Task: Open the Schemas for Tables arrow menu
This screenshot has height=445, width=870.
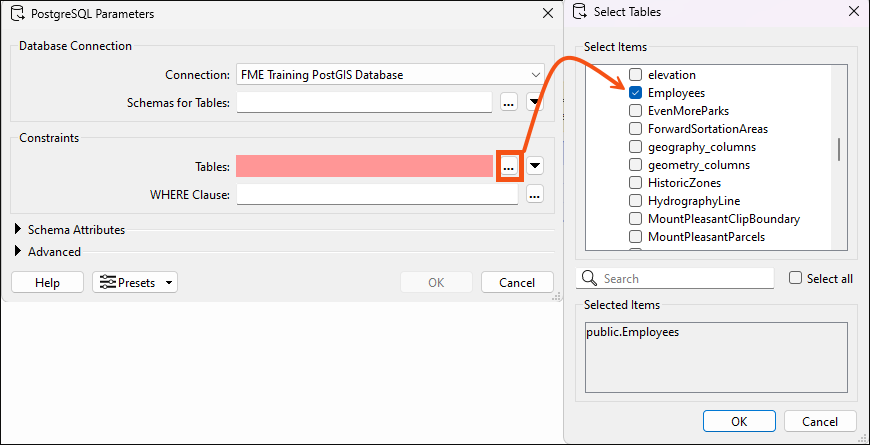Action: click(x=535, y=102)
